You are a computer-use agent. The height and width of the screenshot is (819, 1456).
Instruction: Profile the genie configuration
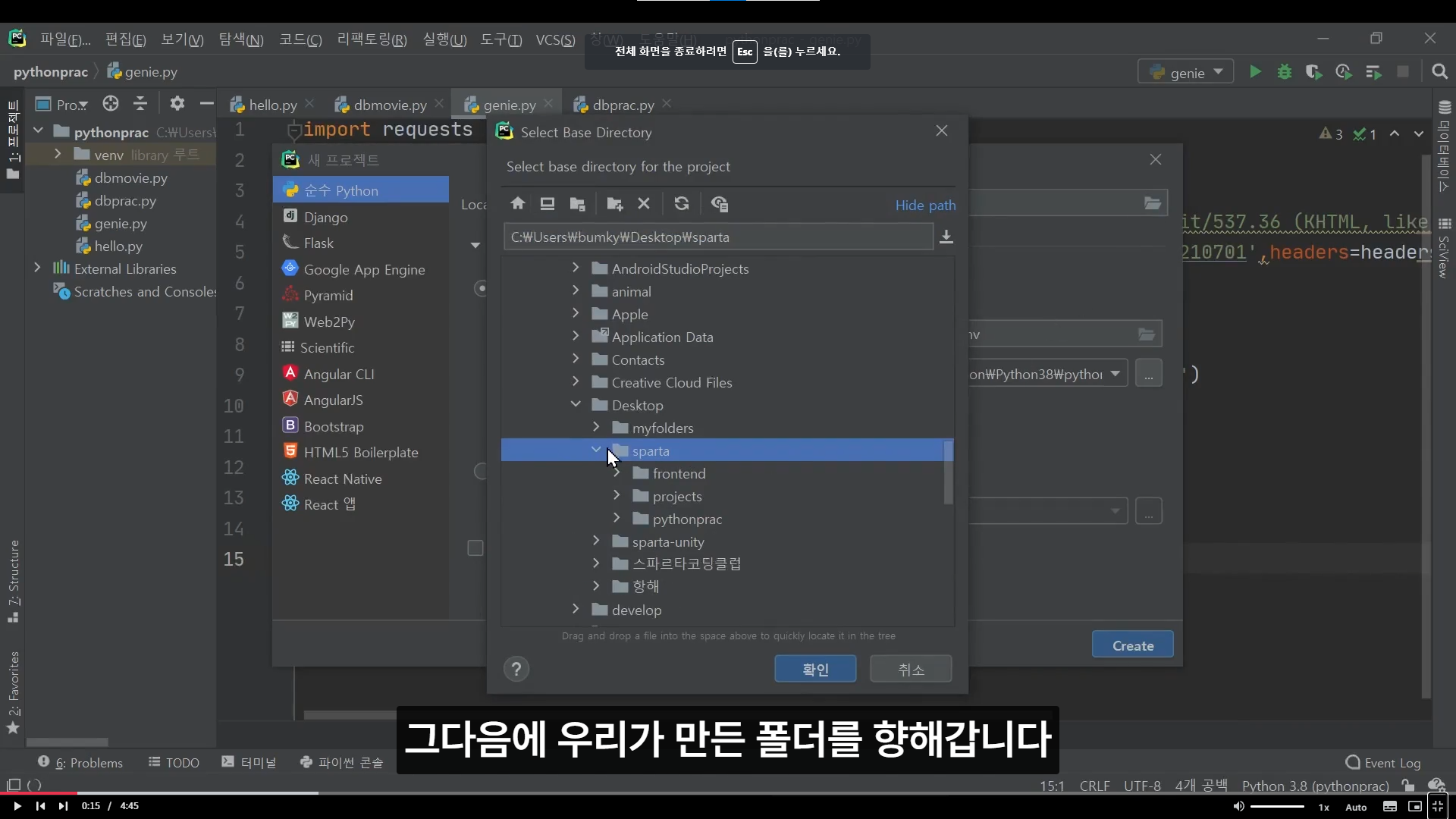(1343, 72)
